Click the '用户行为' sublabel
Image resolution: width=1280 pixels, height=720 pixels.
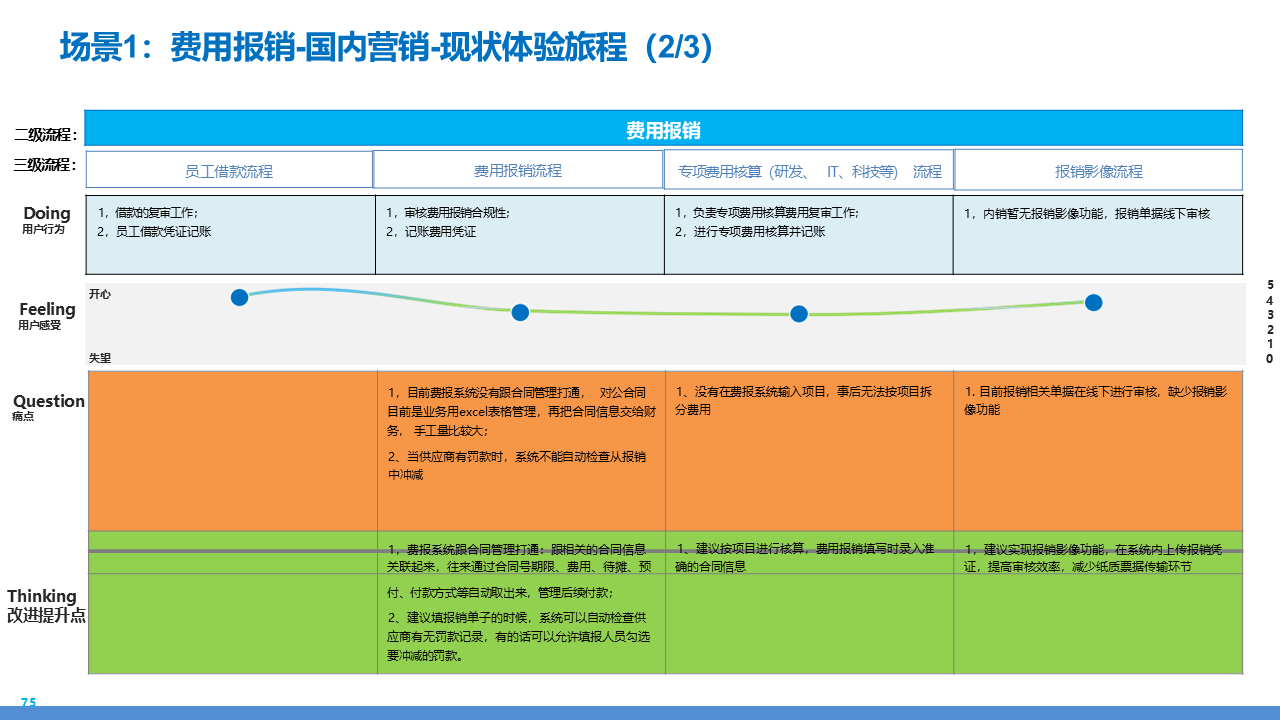pos(43,229)
